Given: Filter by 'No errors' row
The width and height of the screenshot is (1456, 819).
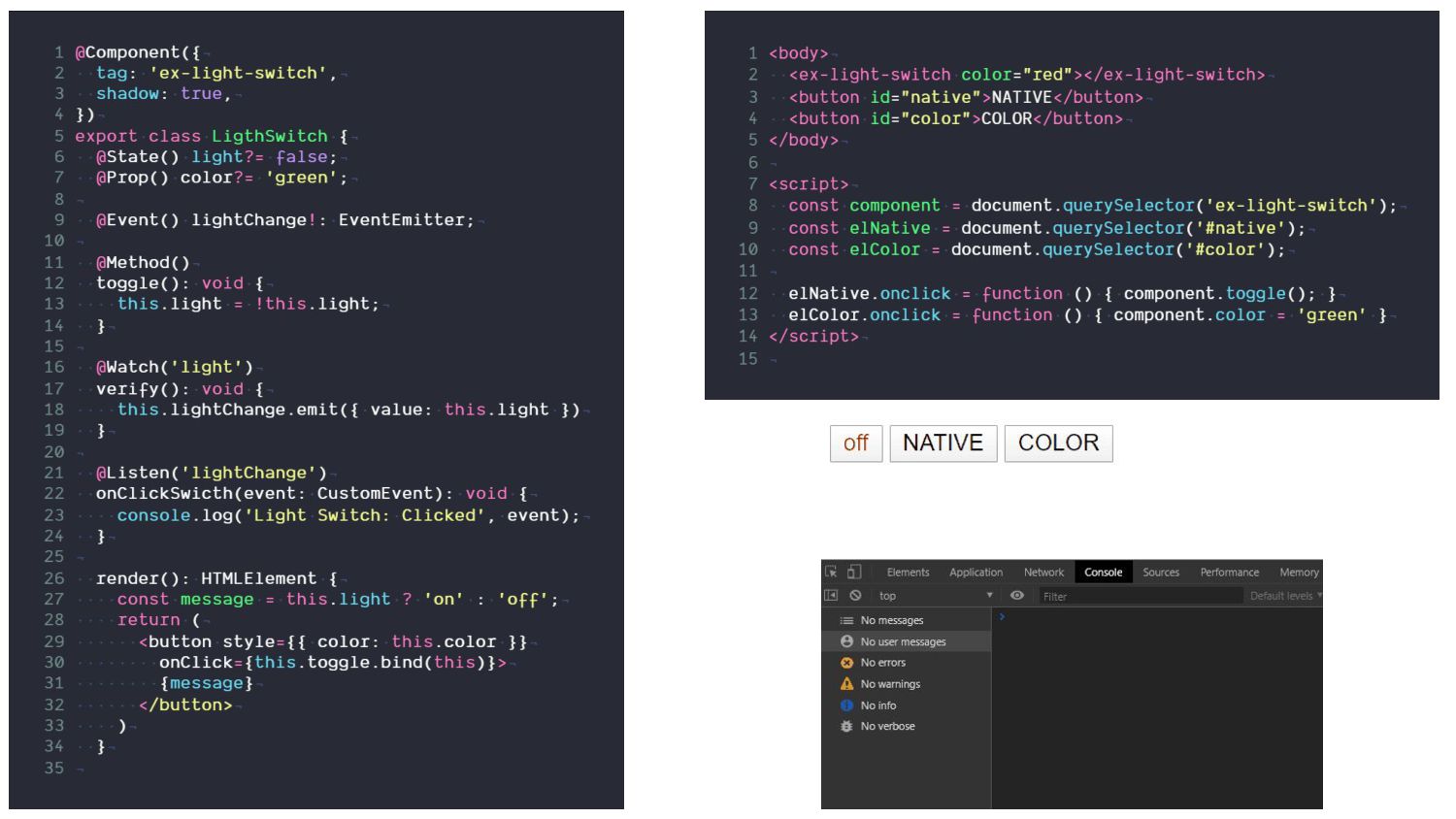Looking at the screenshot, I should 907,663.
